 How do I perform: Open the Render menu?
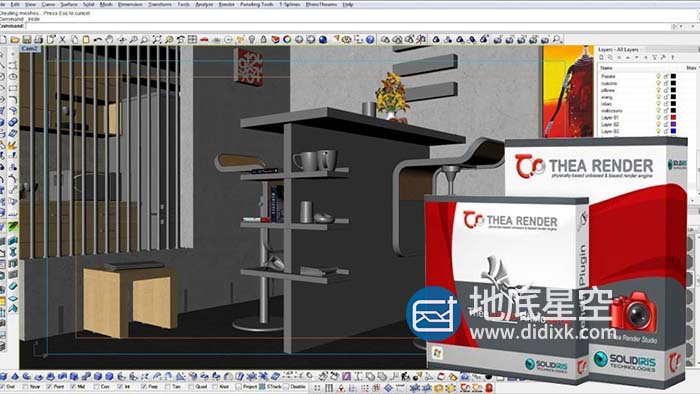pos(226,4)
